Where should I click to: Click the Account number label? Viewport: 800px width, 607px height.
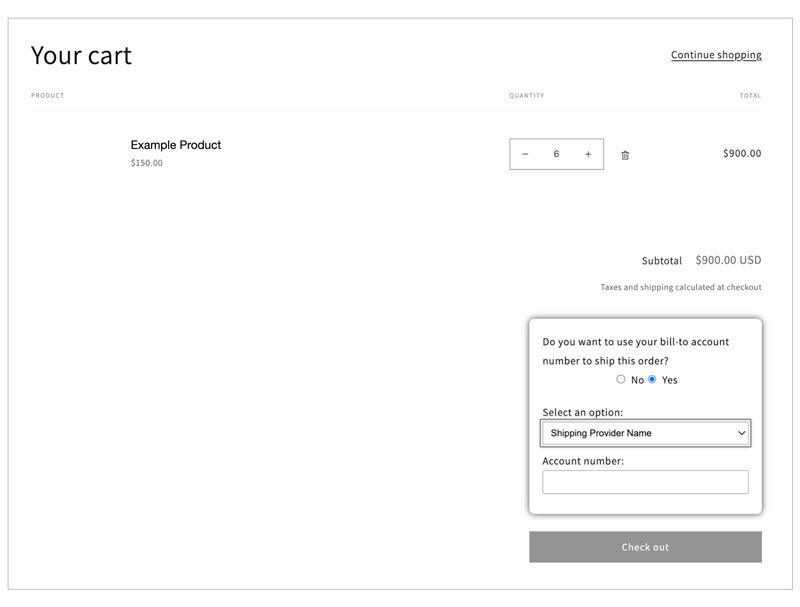coord(583,461)
